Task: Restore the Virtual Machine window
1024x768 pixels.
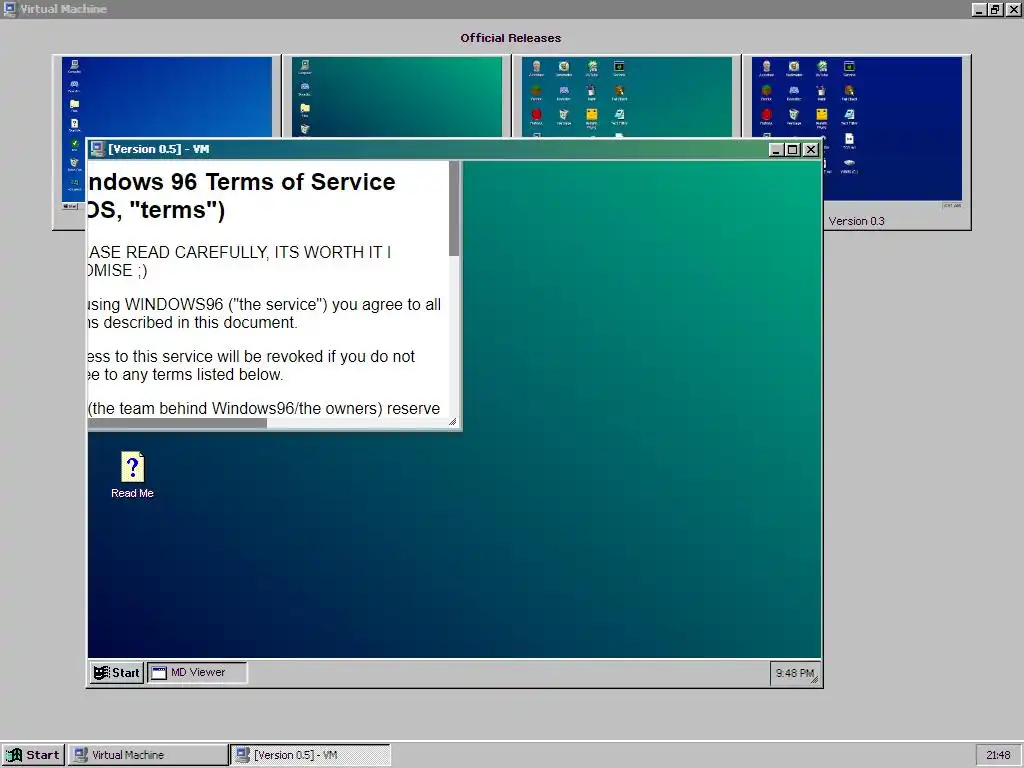Action: click(x=995, y=9)
